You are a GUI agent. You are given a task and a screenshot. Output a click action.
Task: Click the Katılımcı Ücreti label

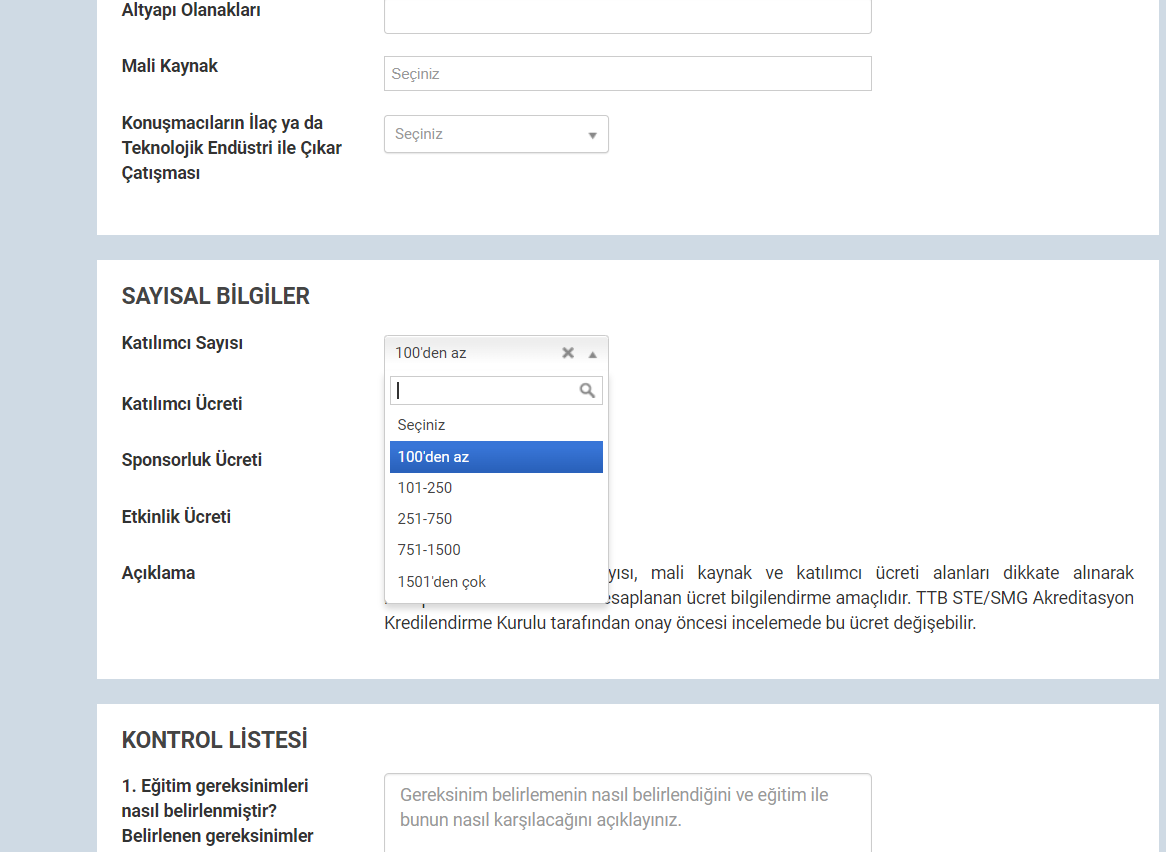point(182,404)
